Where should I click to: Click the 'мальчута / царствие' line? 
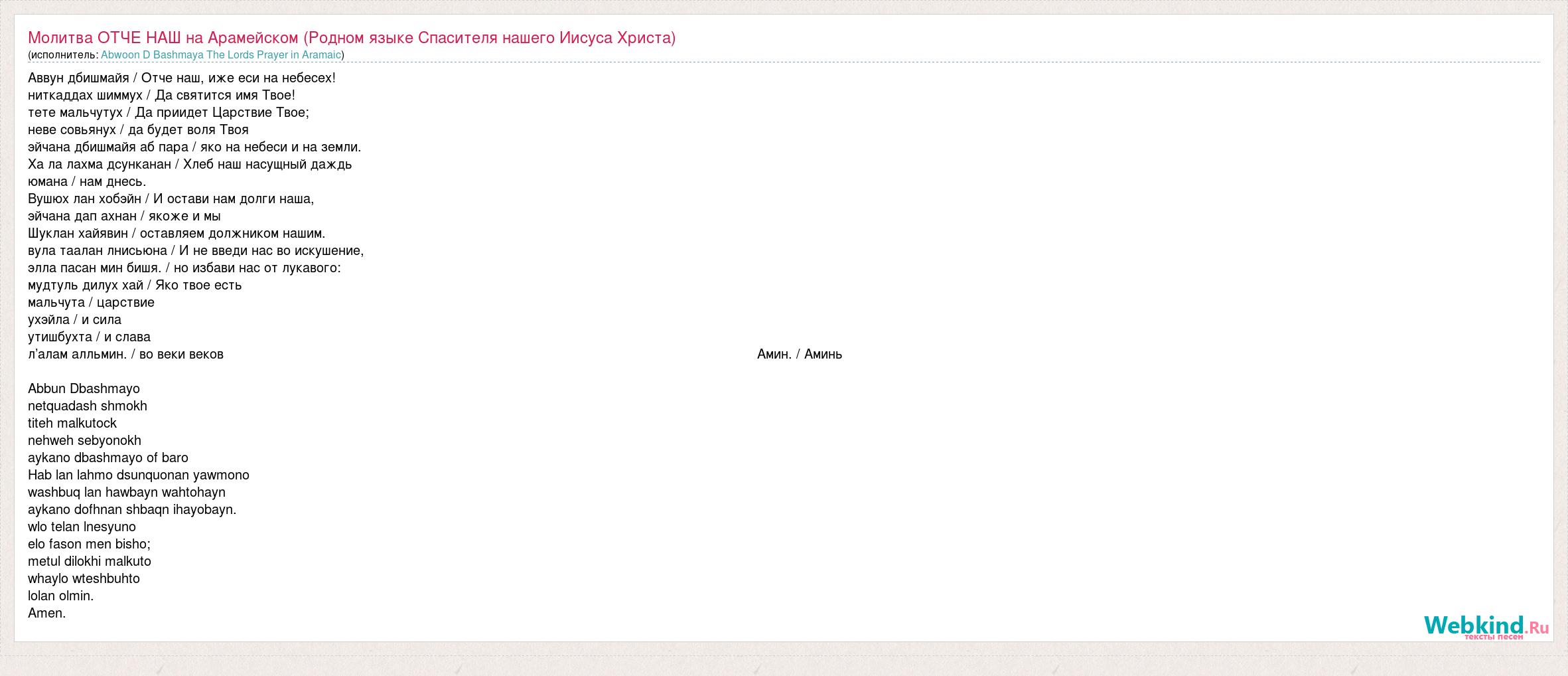pyautogui.click(x=91, y=303)
